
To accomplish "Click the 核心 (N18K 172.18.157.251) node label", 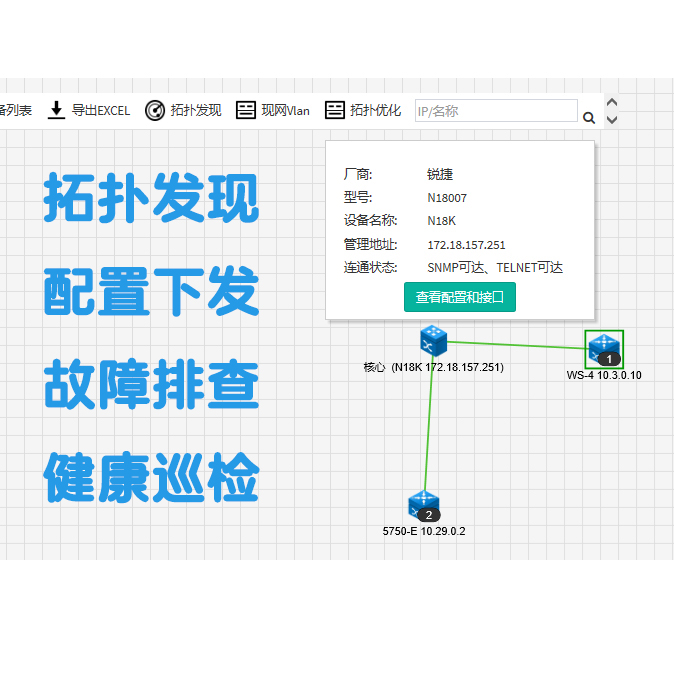I will coord(433,368).
